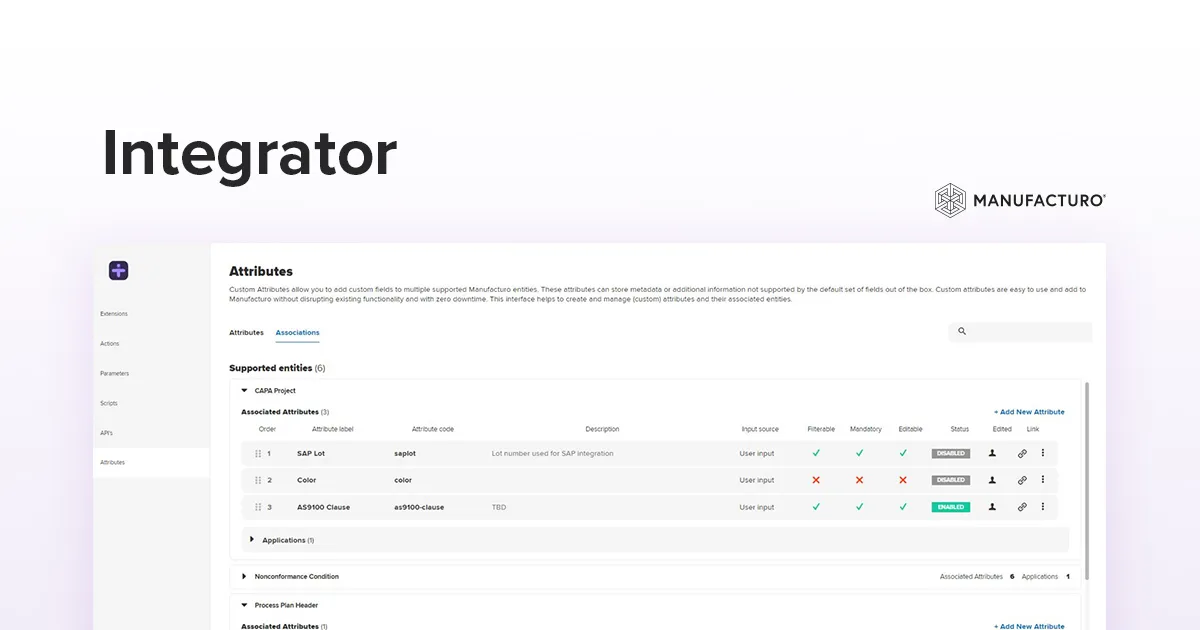Click the Add New Attribute link

point(1030,411)
